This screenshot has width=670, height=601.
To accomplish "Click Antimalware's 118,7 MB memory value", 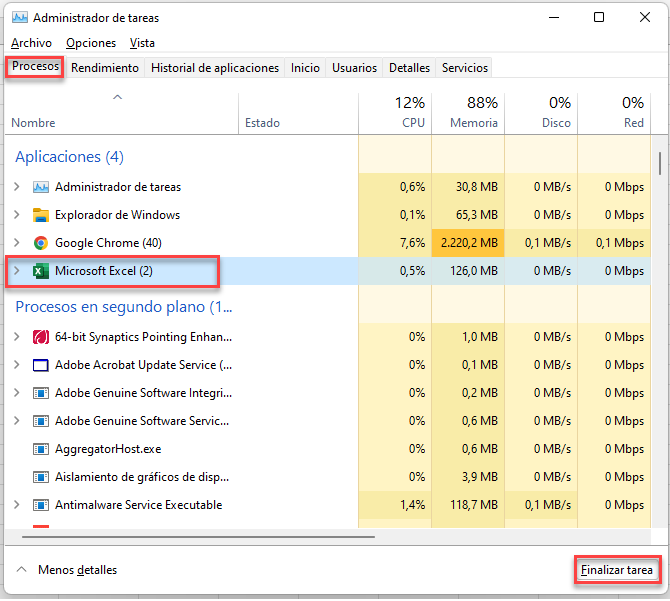I will (x=474, y=505).
